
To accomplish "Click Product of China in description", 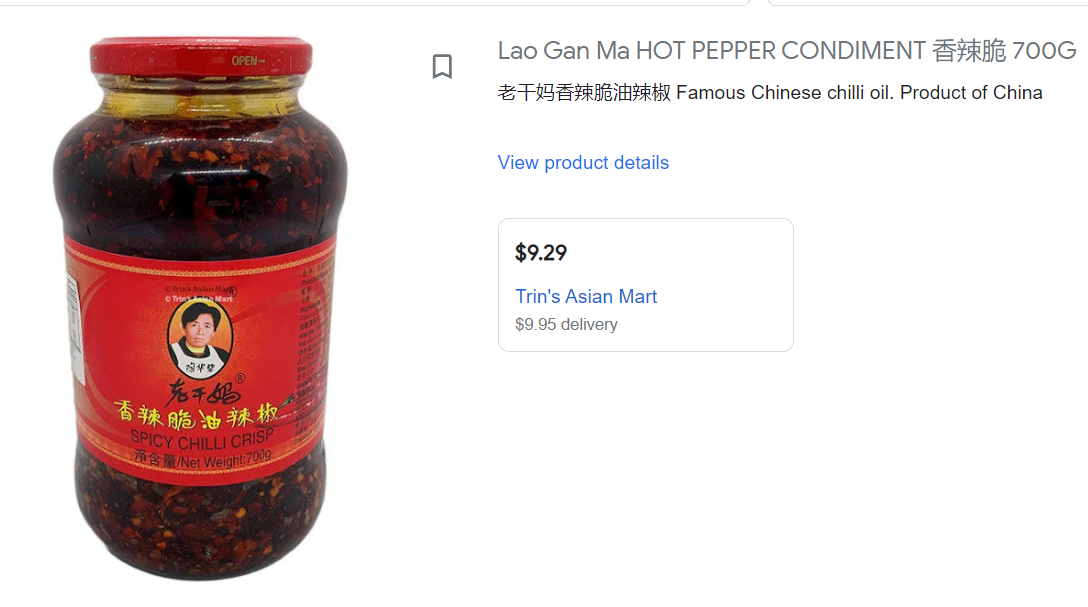I will tap(971, 92).
